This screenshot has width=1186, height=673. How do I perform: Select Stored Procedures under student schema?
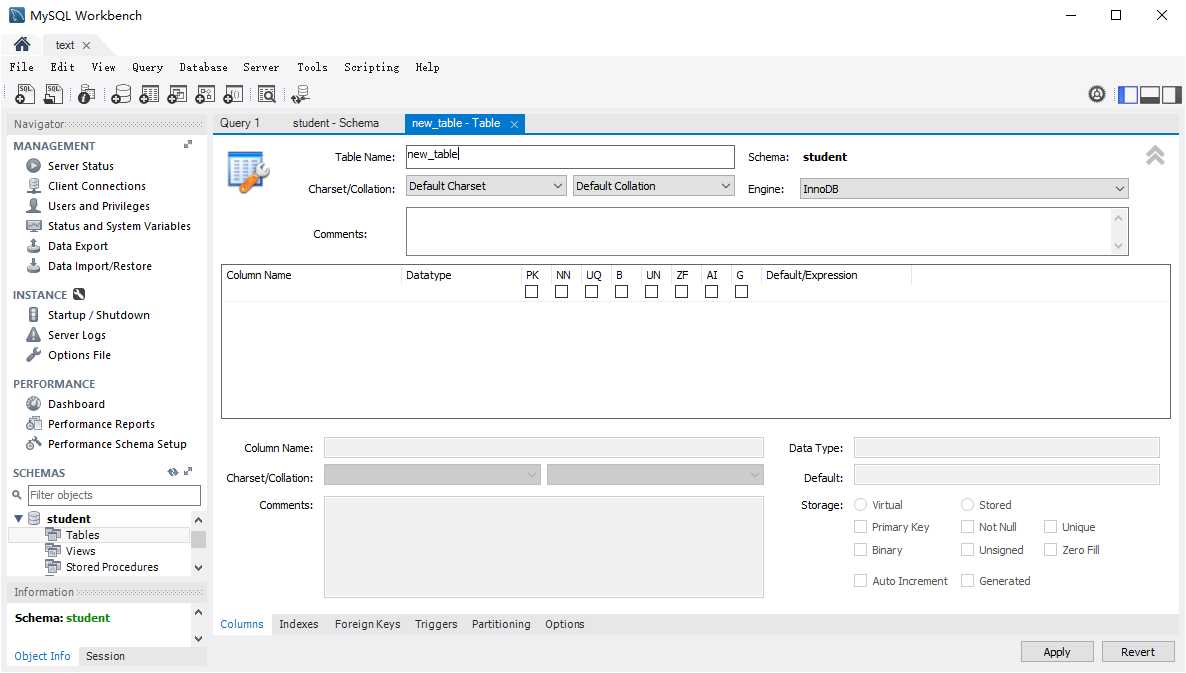click(x=112, y=566)
